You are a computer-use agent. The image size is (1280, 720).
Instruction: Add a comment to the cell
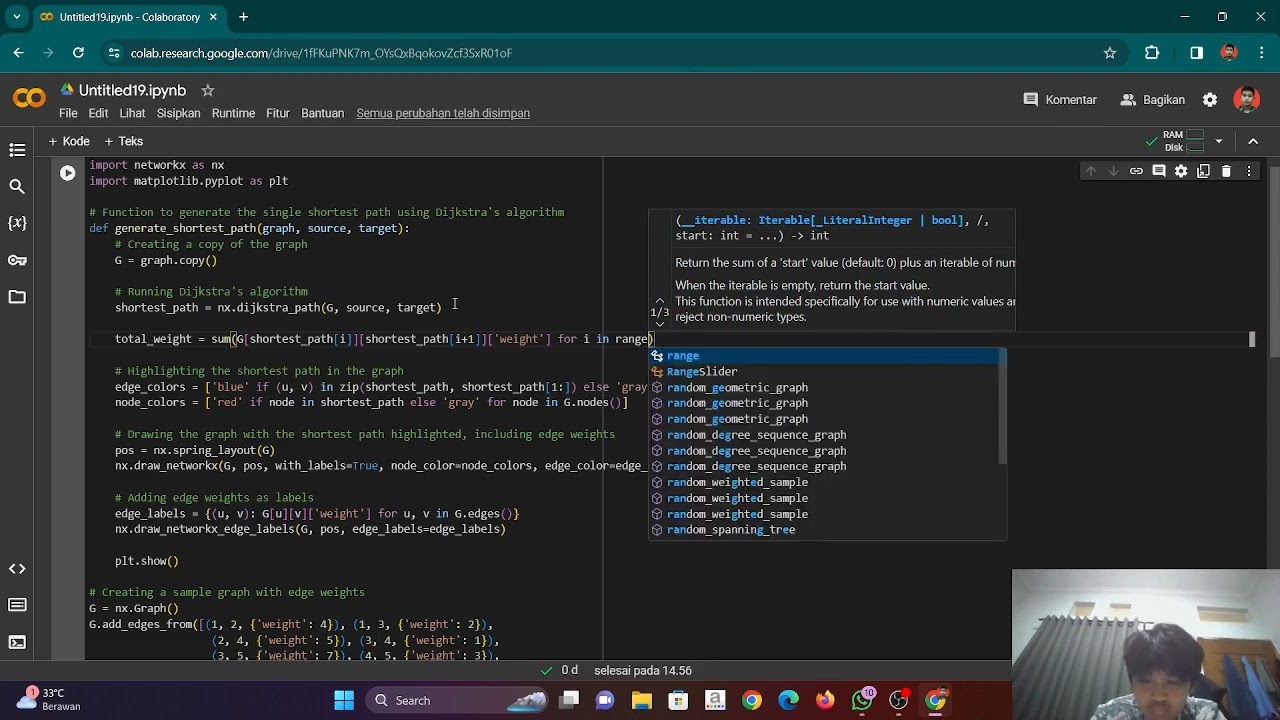[x=1159, y=171]
